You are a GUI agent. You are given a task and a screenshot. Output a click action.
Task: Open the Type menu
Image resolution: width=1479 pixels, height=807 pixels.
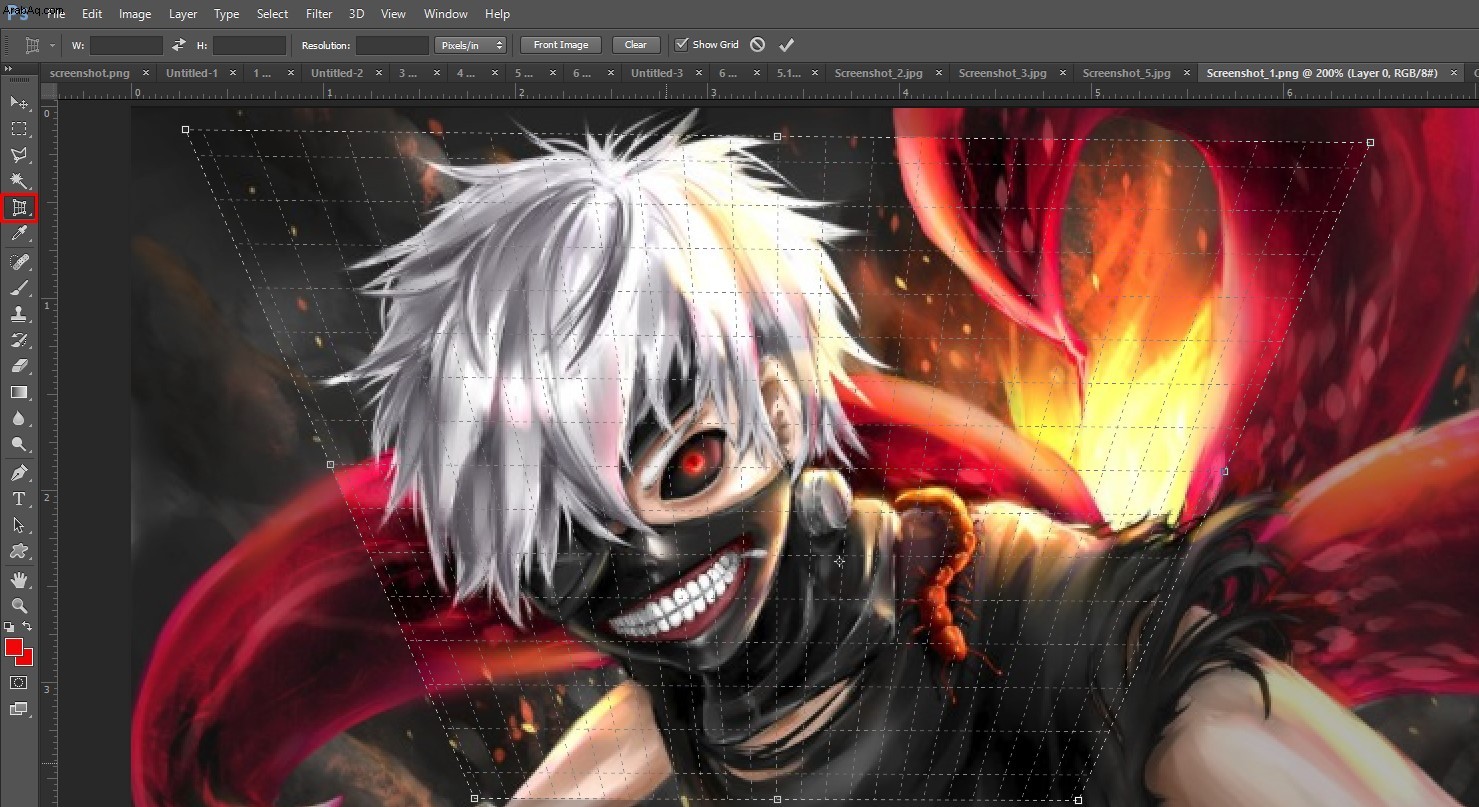point(227,14)
